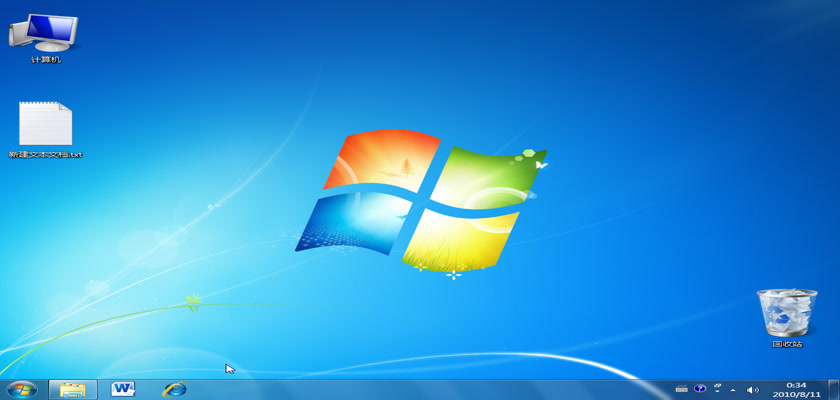Image resolution: width=840 pixels, height=400 pixels.
Task: Launch Internet Explorer from the taskbar
Action: pos(175,389)
